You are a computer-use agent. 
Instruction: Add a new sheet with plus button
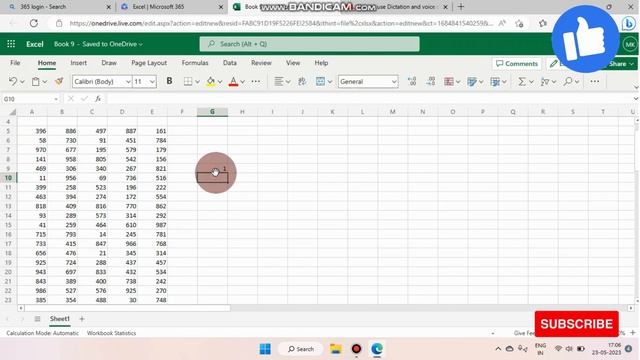pos(82,319)
